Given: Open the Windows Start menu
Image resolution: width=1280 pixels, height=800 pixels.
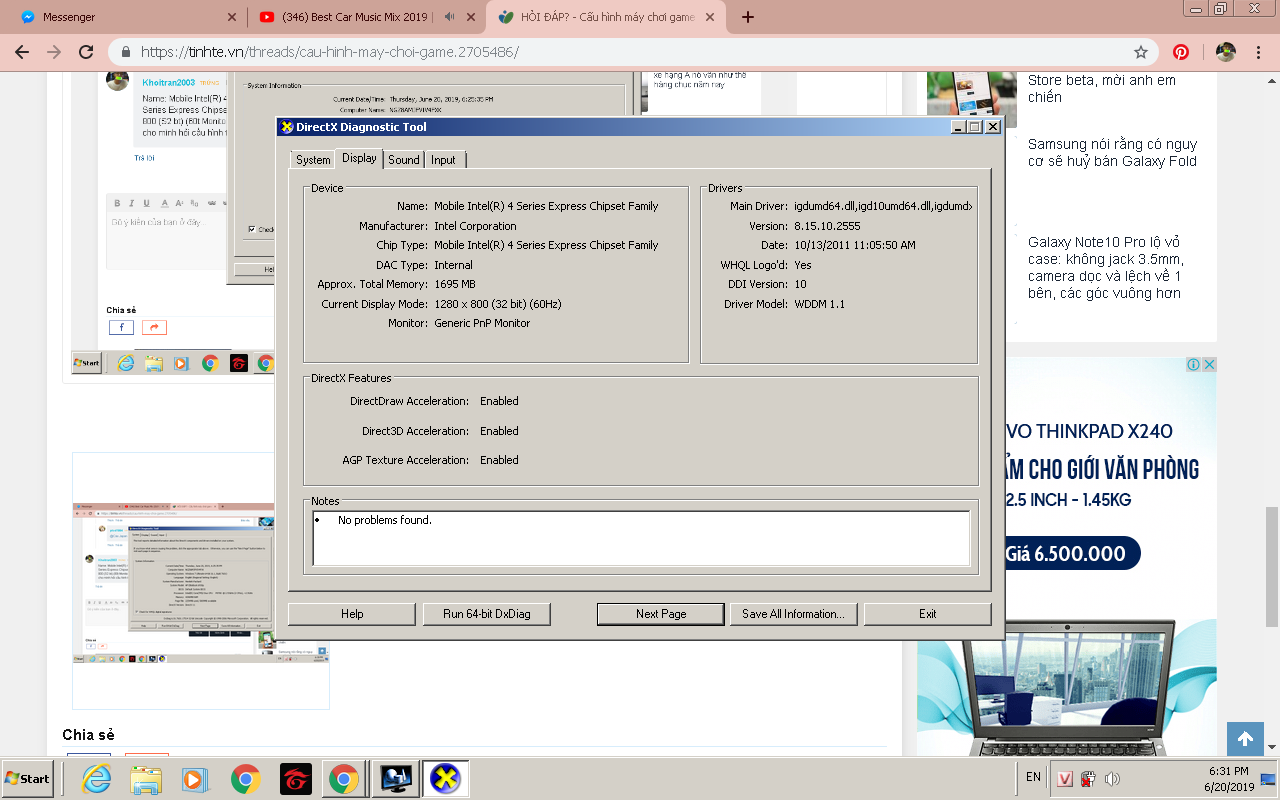Looking at the screenshot, I should (28, 778).
